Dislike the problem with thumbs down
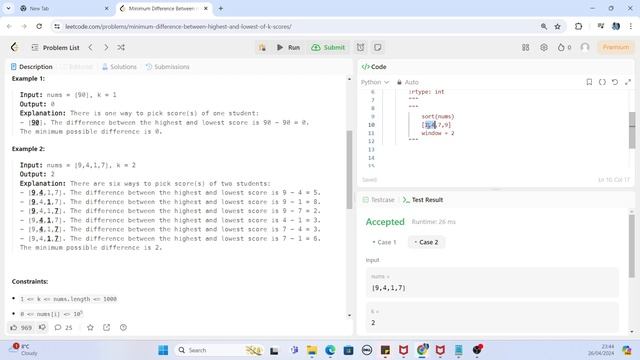Screen dimensions: 640x360 point(42,327)
